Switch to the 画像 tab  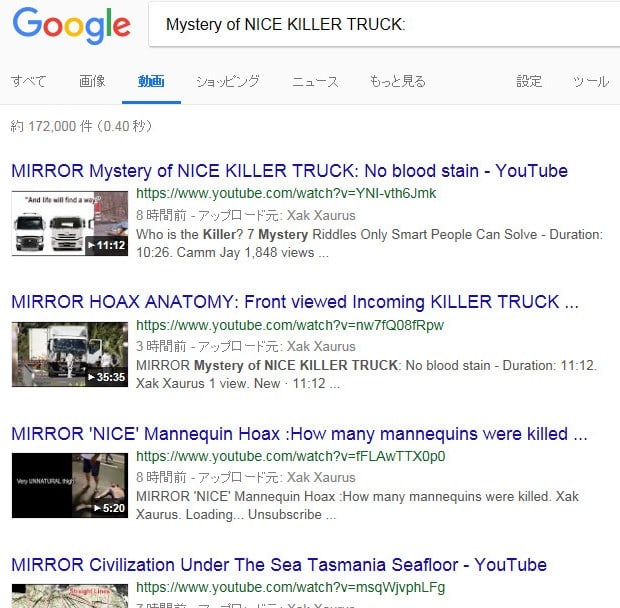click(x=92, y=81)
